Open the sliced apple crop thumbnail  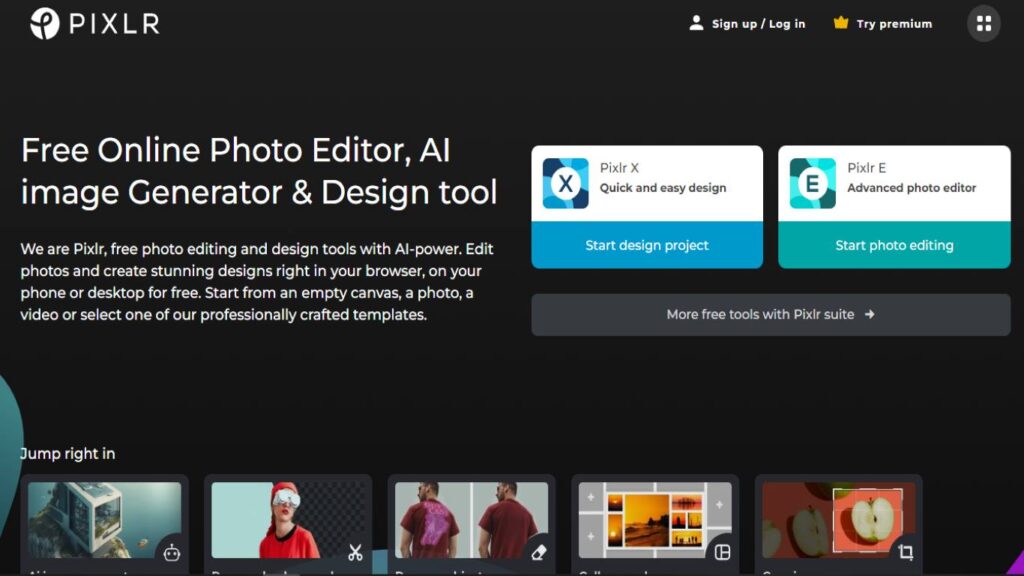[839, 520]
